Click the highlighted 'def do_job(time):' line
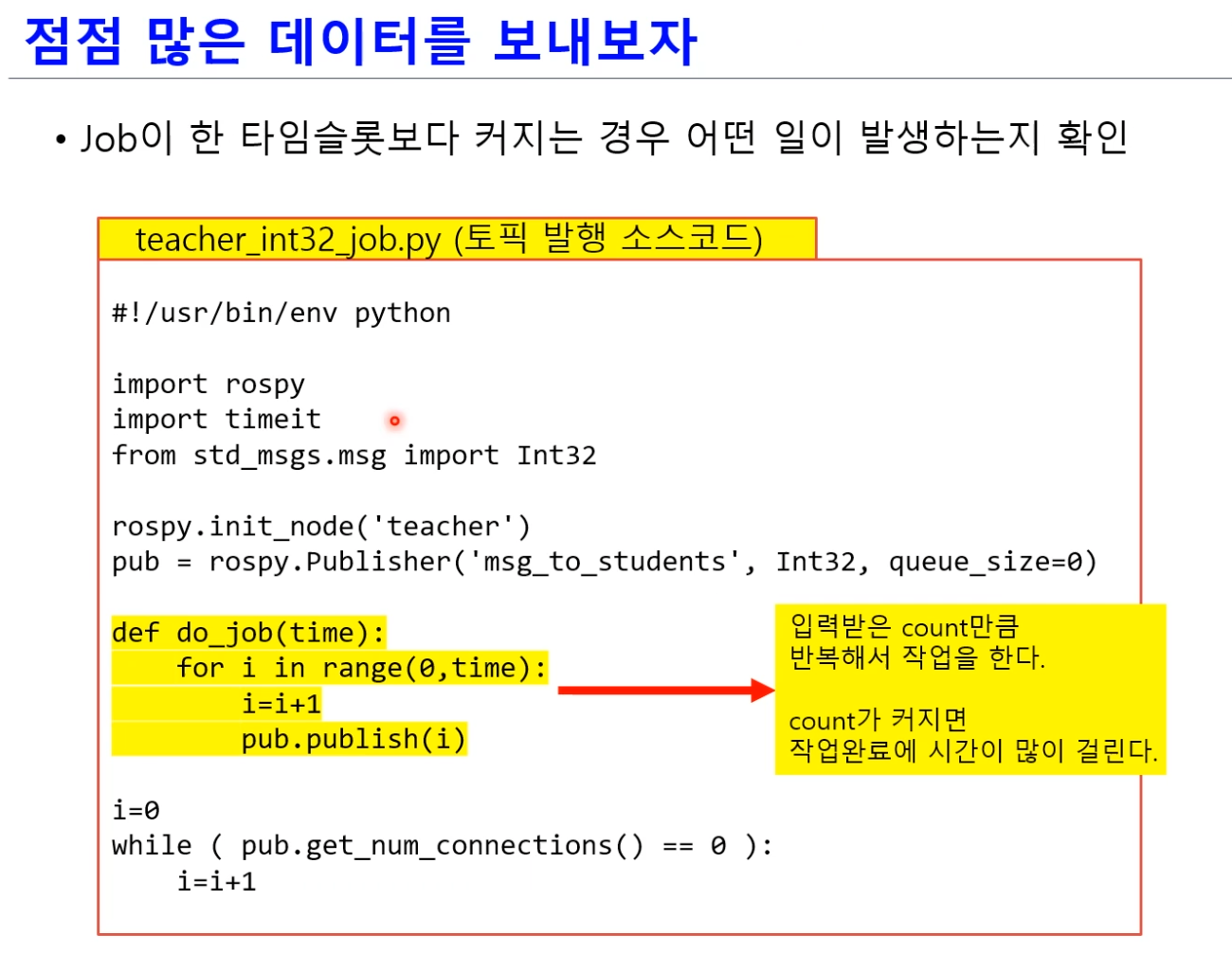Viewport: 1232px width, 953px height. (249, 632)
